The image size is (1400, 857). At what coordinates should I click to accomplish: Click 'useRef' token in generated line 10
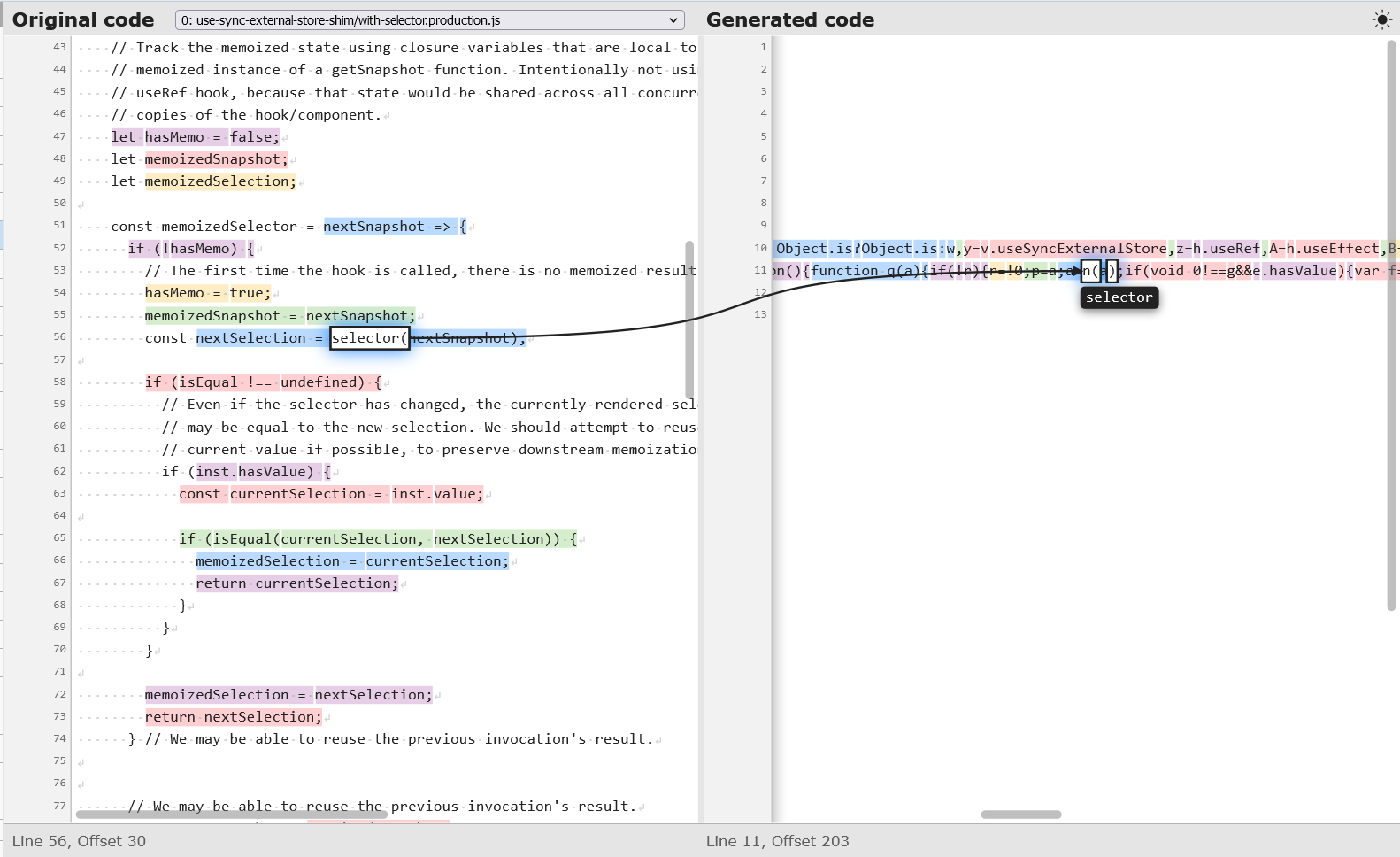[1235, 249]
